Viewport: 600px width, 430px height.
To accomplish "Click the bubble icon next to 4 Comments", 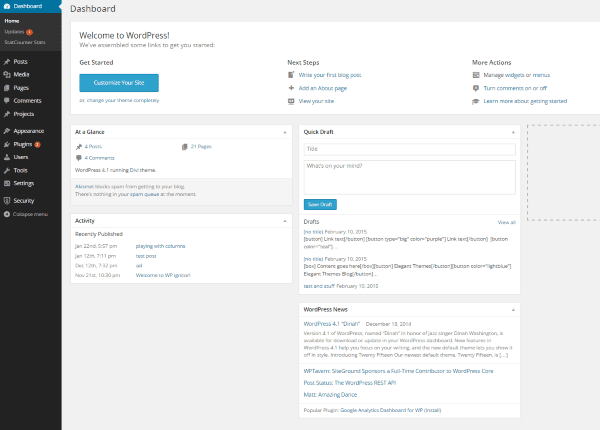I will coord(79,158).
